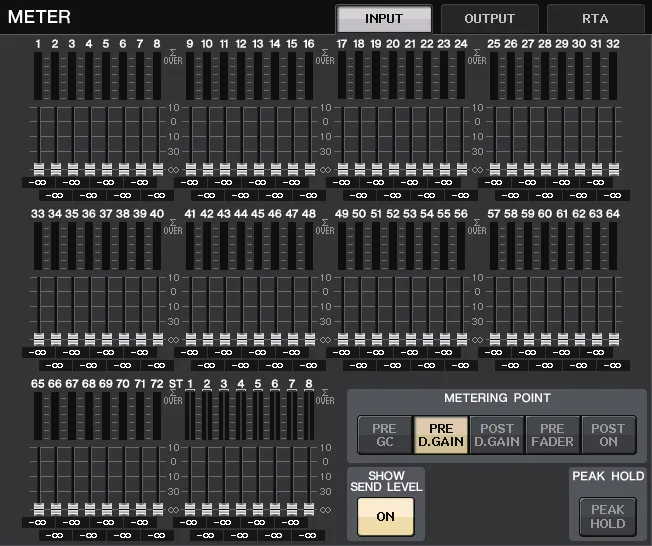Click the channel 64 fader knob
Image resolution: width=652 pixels, height=546 pixels.
coord(614,340)
